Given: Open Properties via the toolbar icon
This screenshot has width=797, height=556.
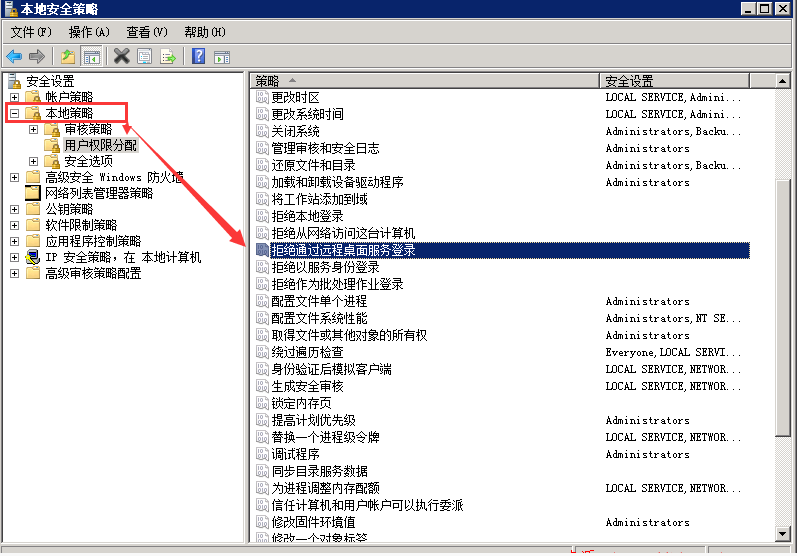Looking at the screenshot, I should (145, 56).
